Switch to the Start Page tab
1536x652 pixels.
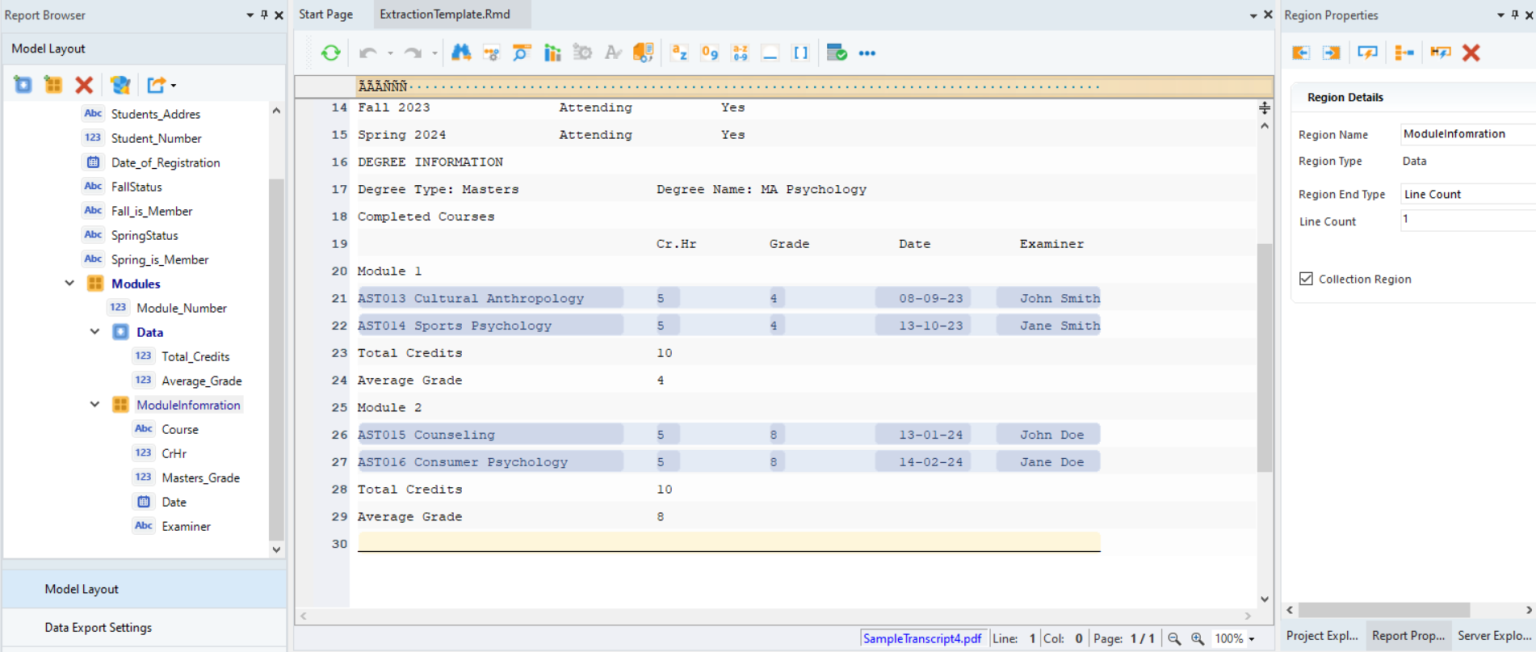[x=326, y=14]
